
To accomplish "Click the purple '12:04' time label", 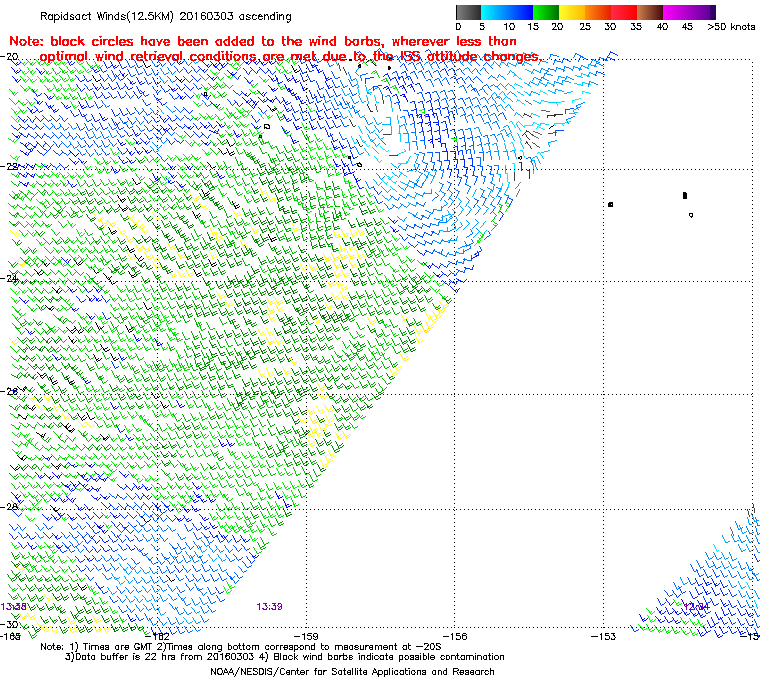I will tap(696, 606).
